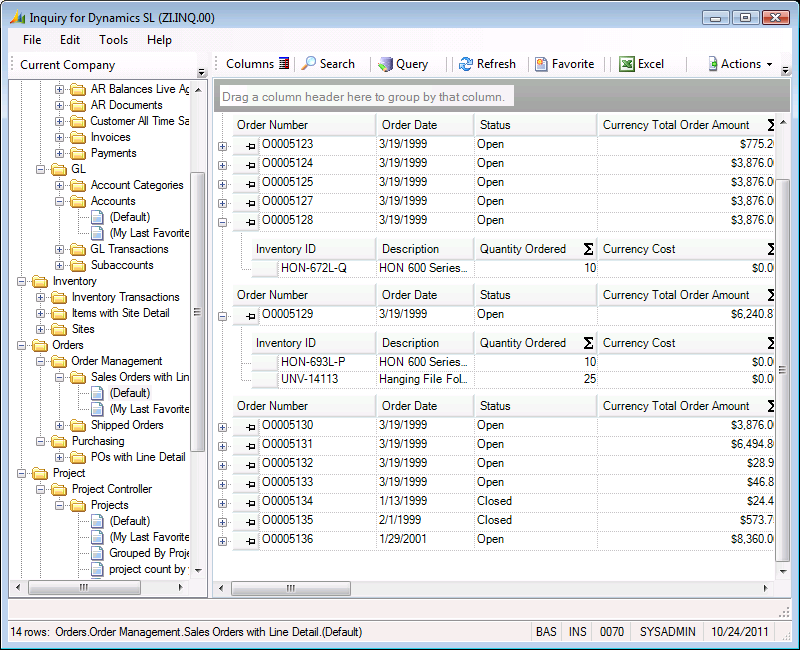Click the Search magnifier icon
800x650 pixels.
310,64
